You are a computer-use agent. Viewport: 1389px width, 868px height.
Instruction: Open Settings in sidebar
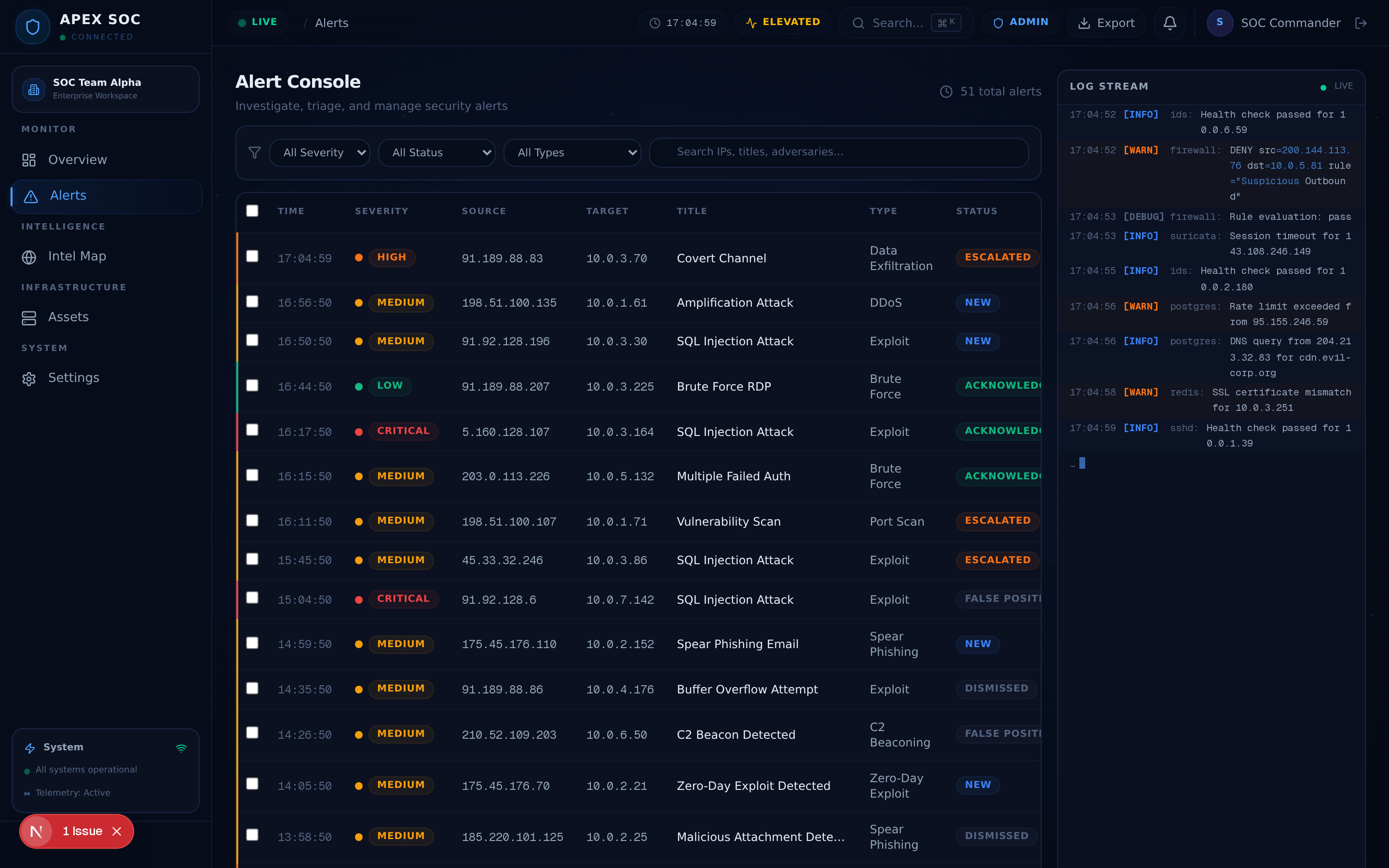(x=106, y=379)
